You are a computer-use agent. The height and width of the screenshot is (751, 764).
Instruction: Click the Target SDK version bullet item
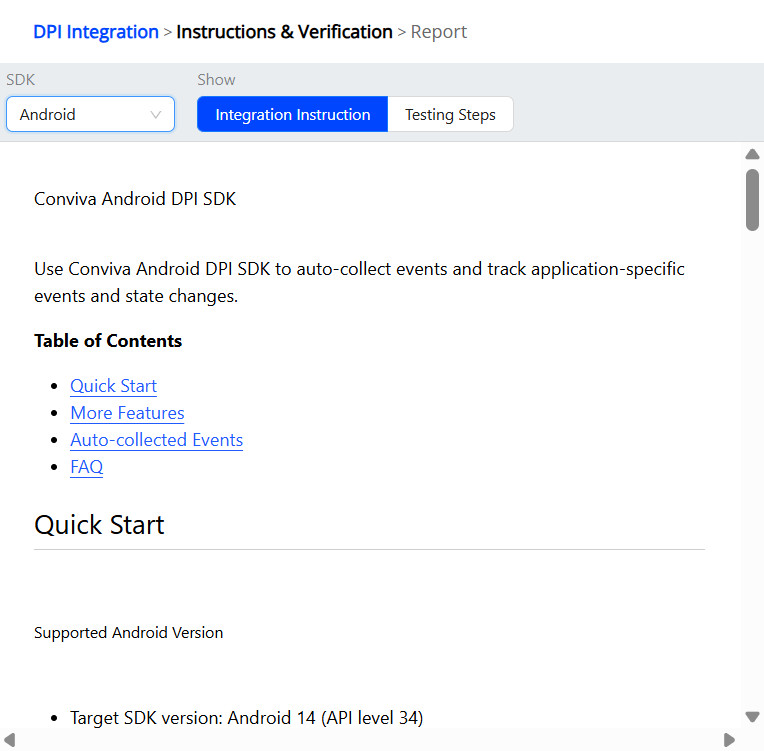pos(246,718)
